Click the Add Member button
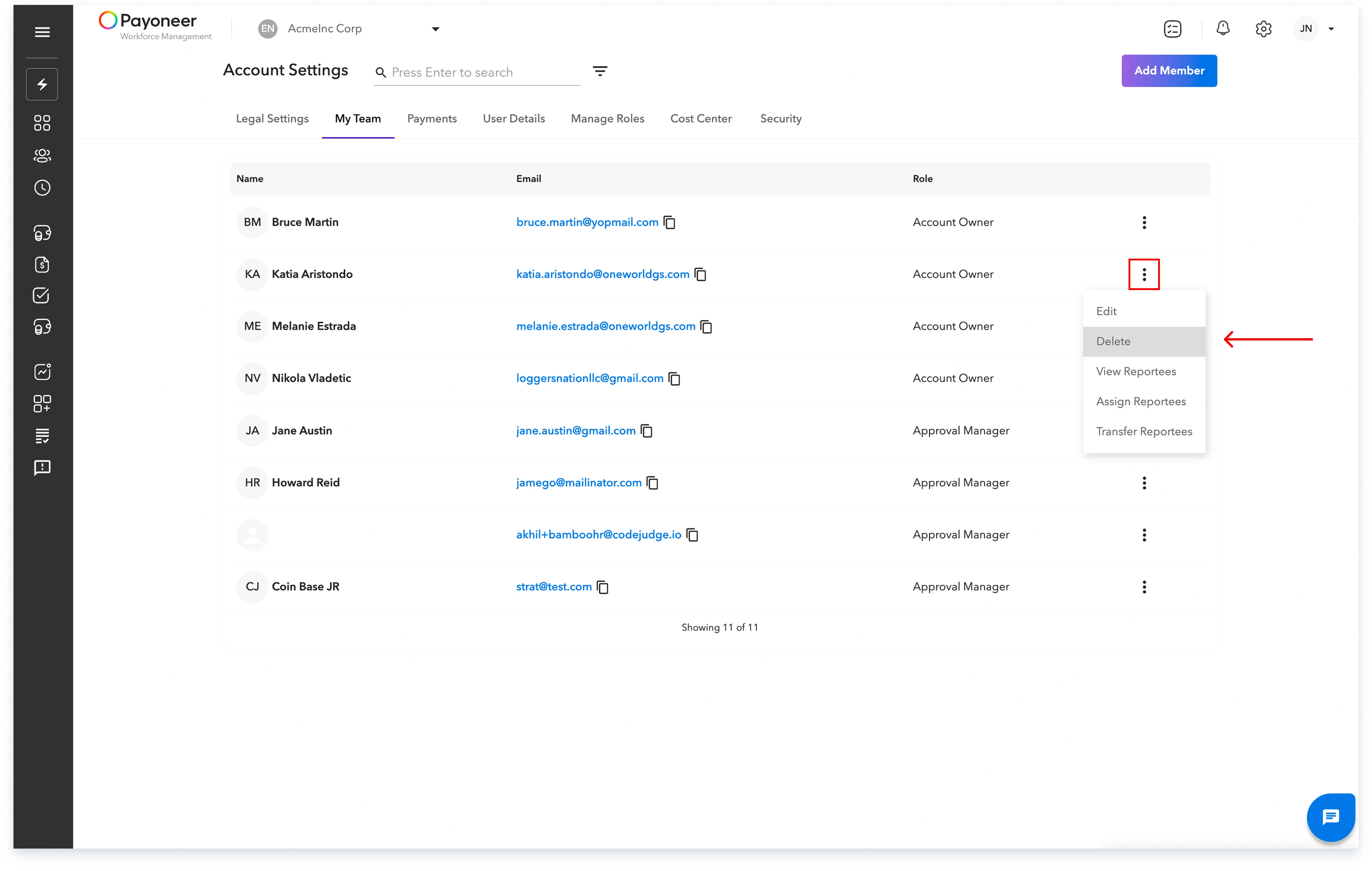This screenshot has height=871, width=1372. point(1169,71)
